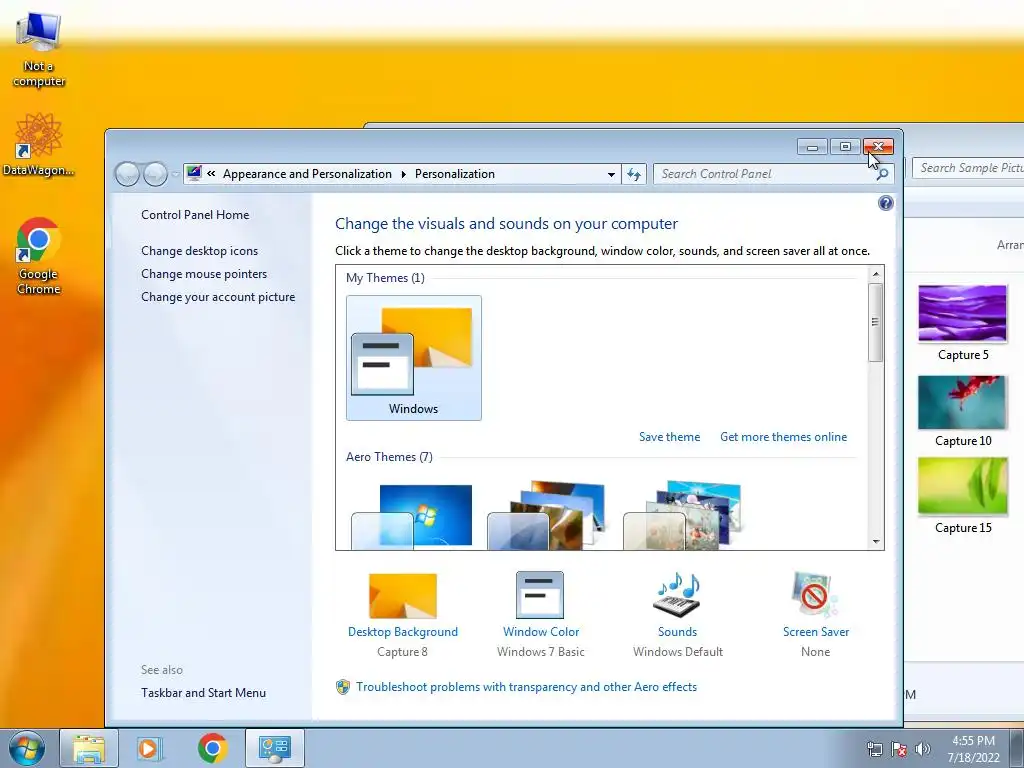The width and height of the screenshot is (1024, 768).
Task: Click the double chevron in address bar
Action: coord(211,174)
